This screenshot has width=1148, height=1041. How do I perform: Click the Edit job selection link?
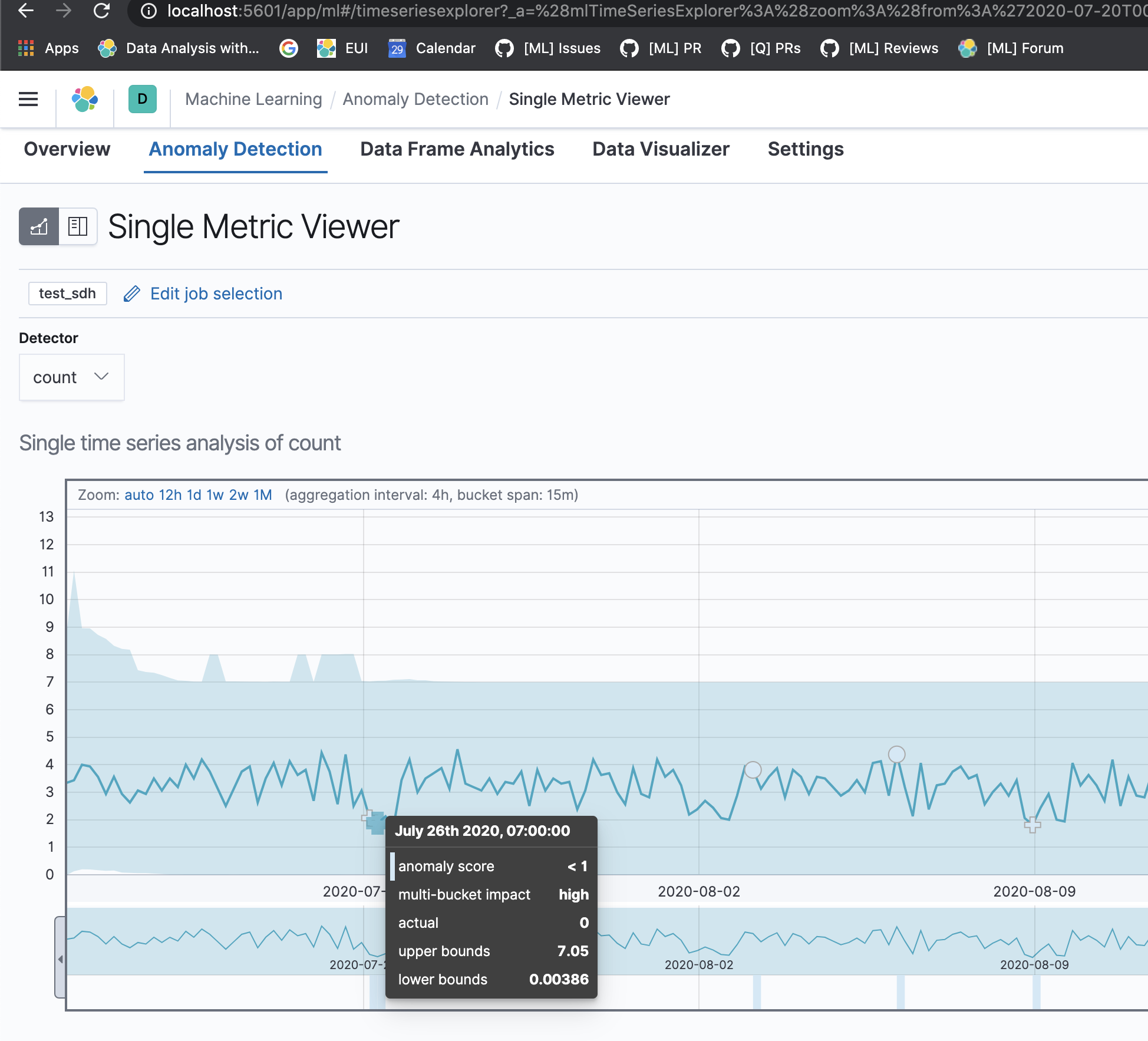pyautogui.click(x=215, y=293)
